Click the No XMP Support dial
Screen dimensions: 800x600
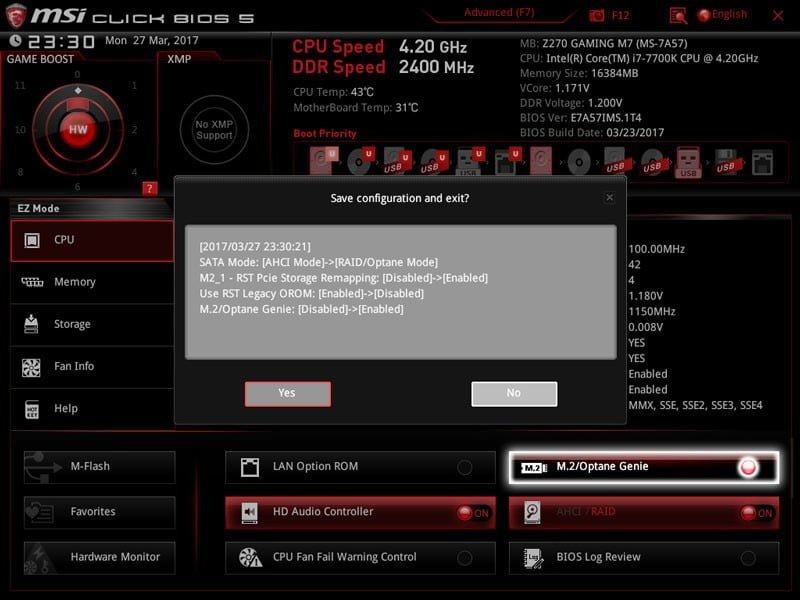point(214,129)
